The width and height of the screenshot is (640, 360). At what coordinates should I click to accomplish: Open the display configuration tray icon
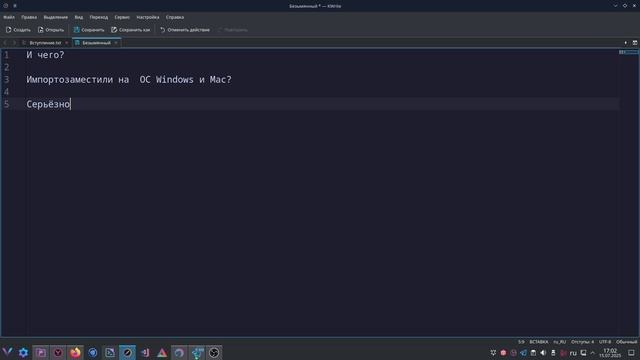pyautogui.click(x=583, y=353)
